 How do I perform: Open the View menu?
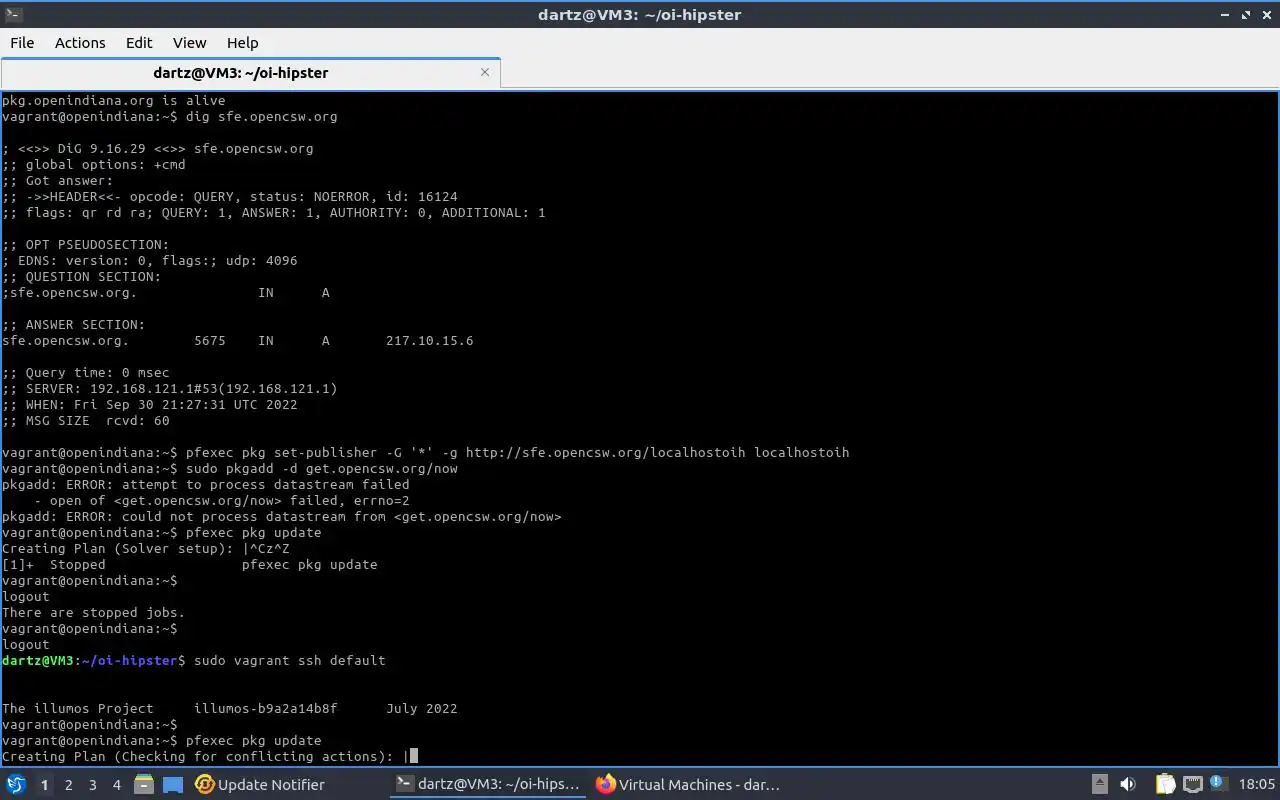[x=189, y=43]
